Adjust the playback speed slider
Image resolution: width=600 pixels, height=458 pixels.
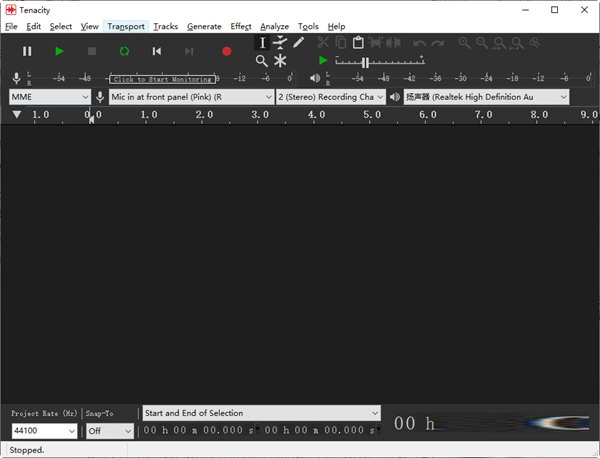[x=365, y=62]
